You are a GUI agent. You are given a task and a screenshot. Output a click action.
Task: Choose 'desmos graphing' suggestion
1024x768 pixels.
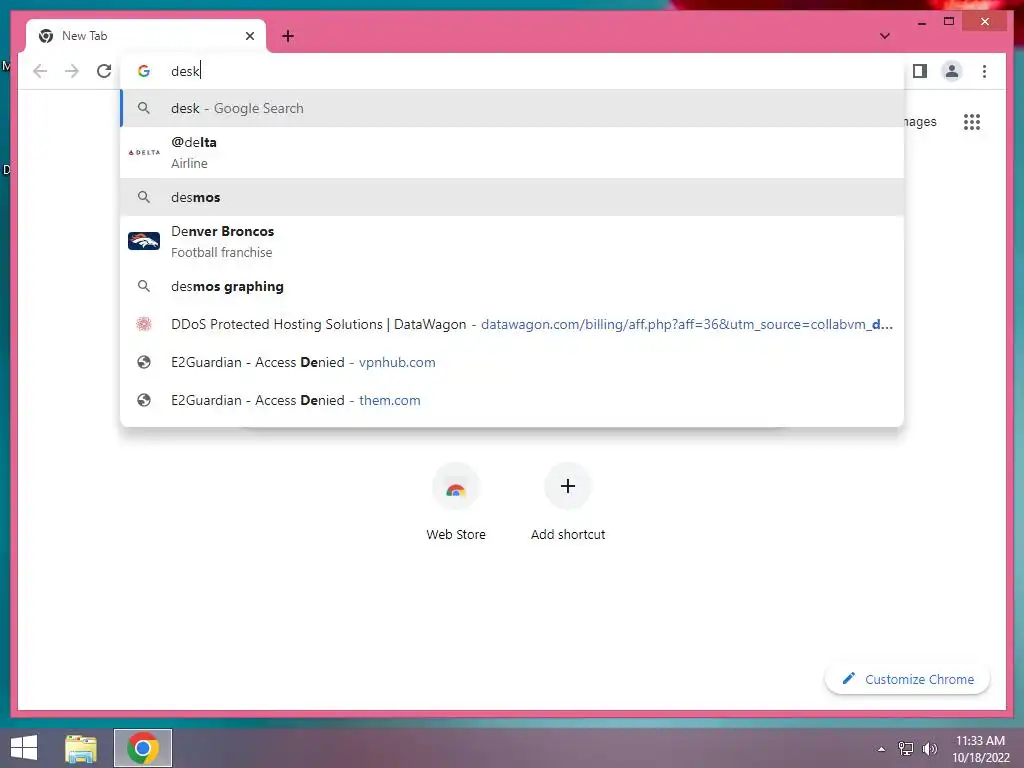point(512,286)
